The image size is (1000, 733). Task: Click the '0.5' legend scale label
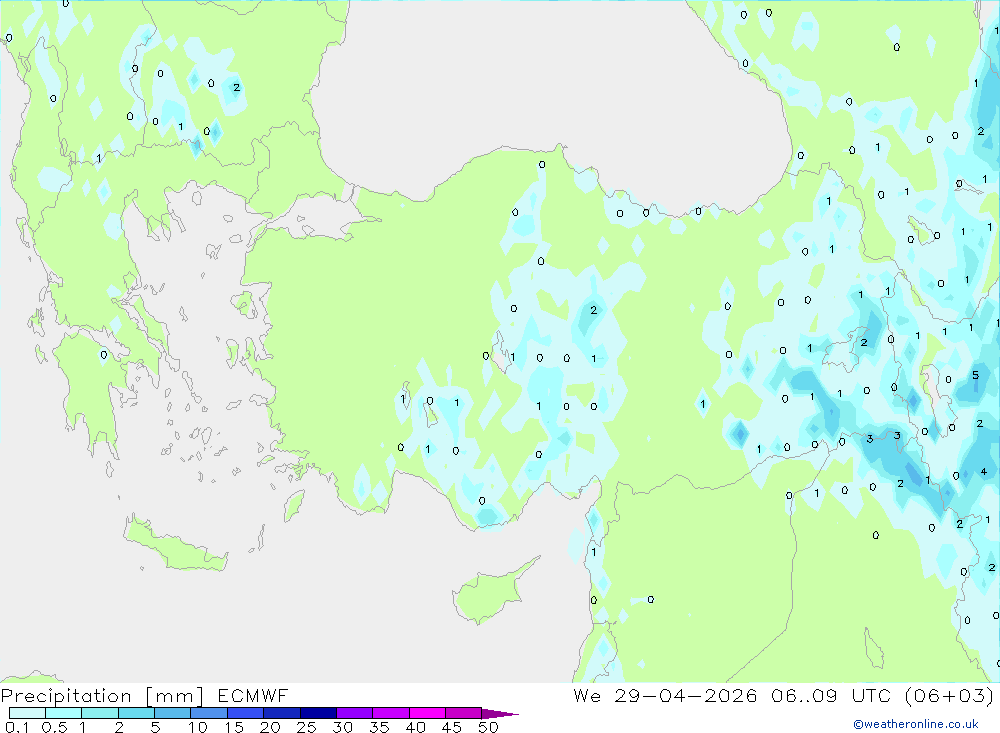54,727
